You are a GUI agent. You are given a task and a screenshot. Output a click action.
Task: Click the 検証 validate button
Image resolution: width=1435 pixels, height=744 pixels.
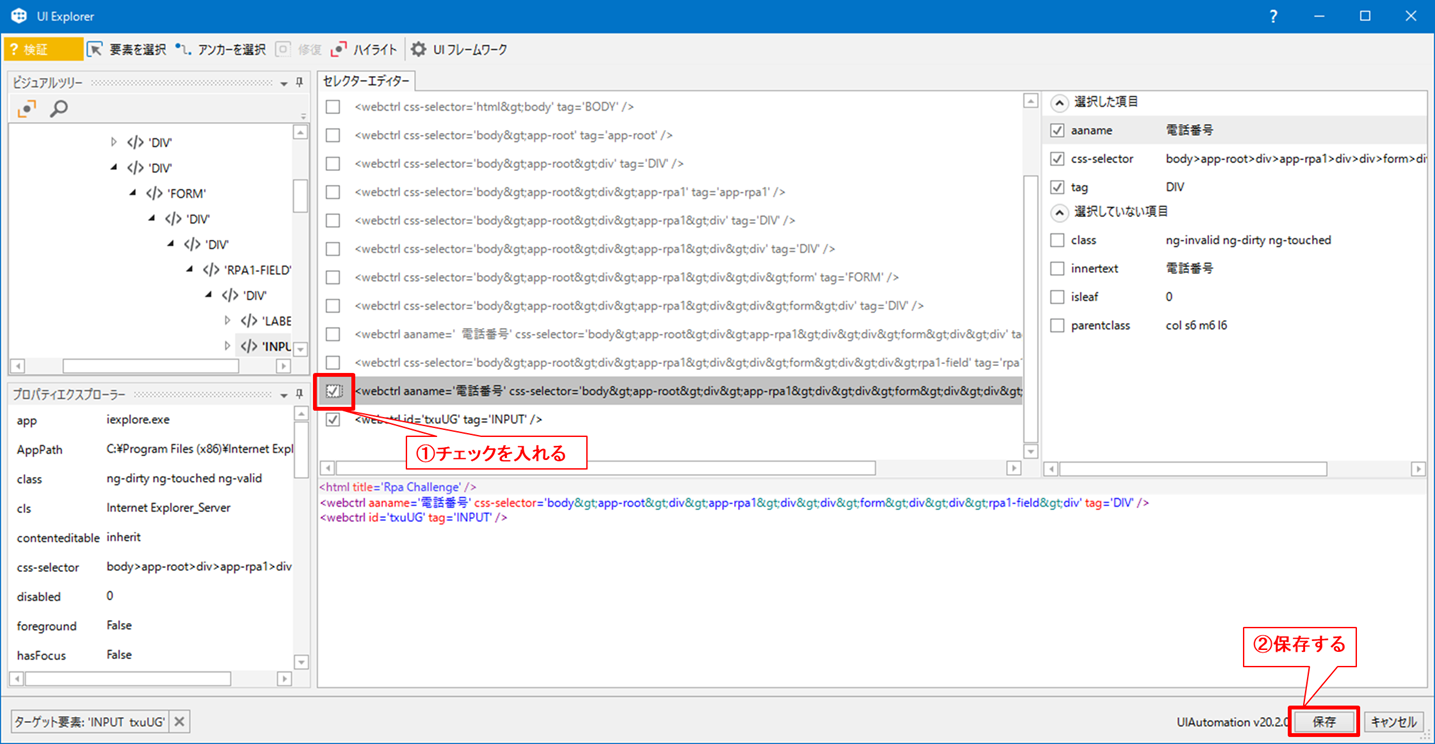point(43,49)
